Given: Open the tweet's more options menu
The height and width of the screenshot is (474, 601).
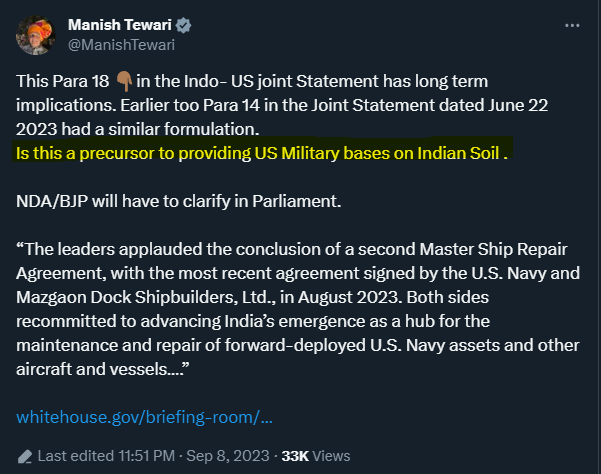Looking at the screenshot, I should [x=571, y=24].
